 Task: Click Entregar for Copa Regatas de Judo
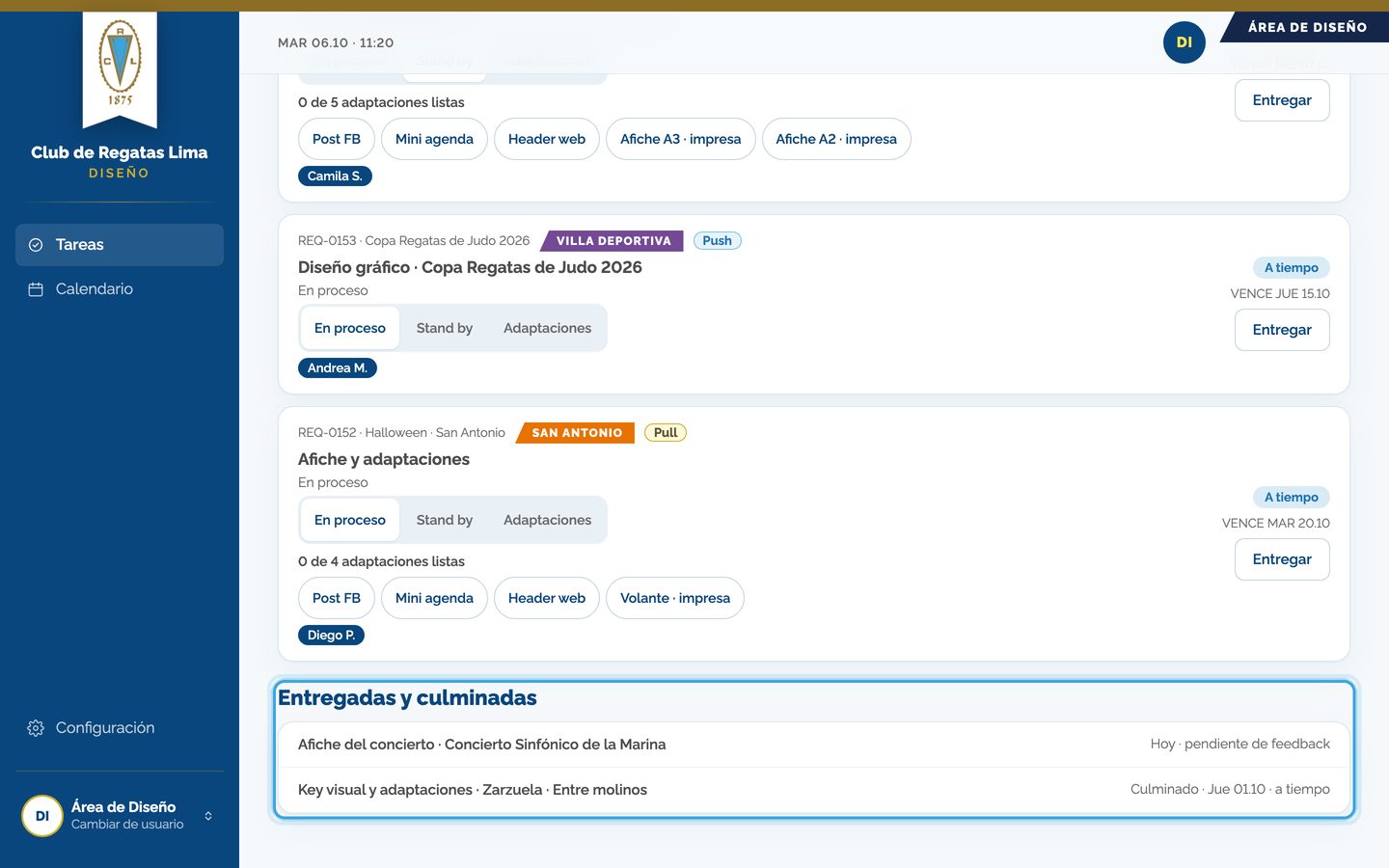coord(1282,330)
